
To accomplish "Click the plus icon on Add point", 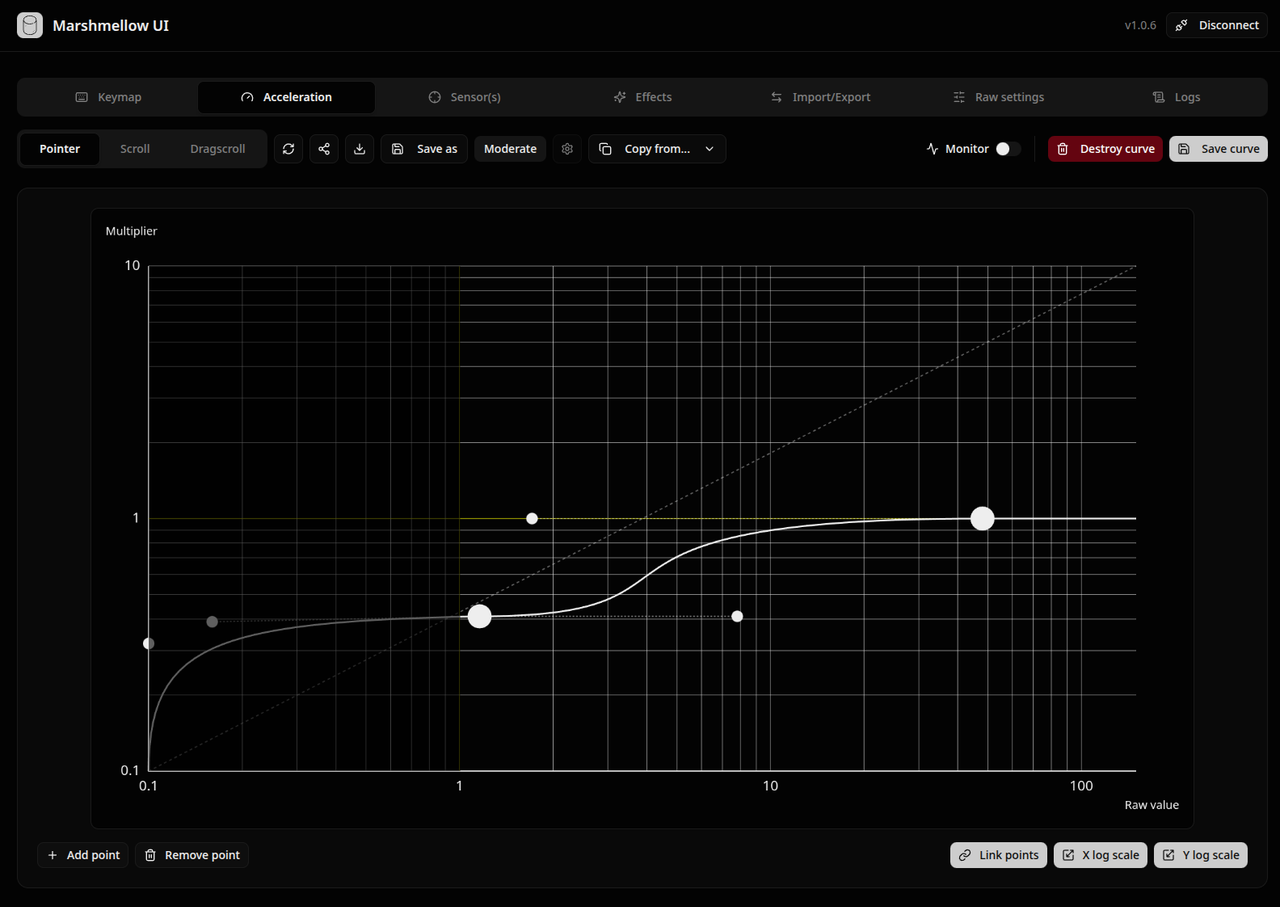I will point(53,855).
